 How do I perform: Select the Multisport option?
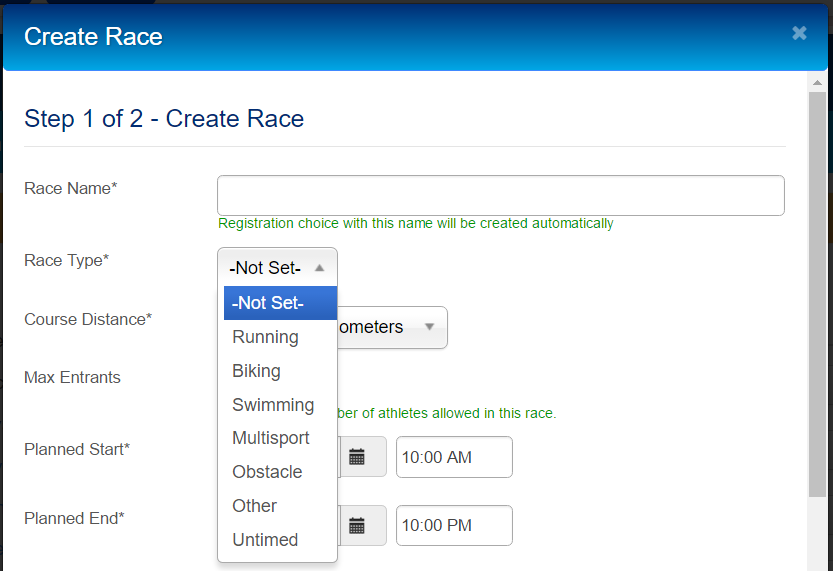click(270, 438)
